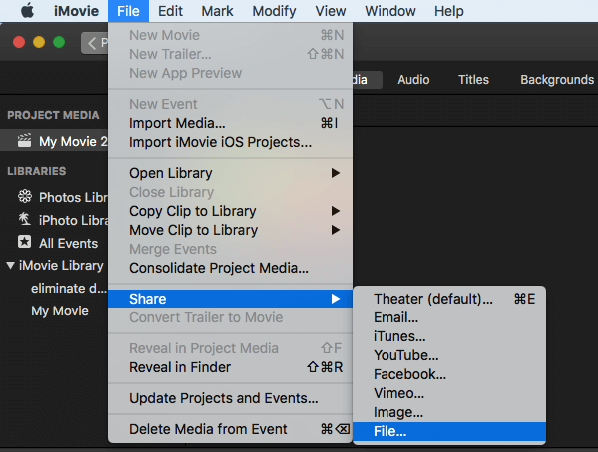Switch to the Audio tab
Viewport: 598px width, 452px height.
(413, 80)
